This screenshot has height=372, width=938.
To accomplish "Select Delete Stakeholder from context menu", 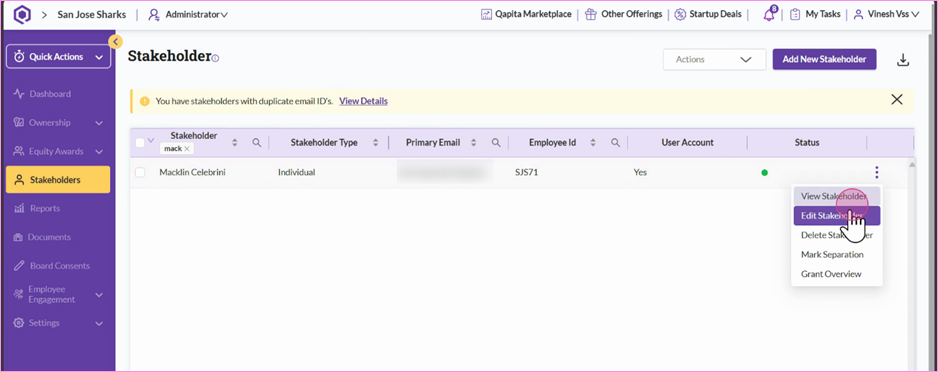I will [837, 235].
